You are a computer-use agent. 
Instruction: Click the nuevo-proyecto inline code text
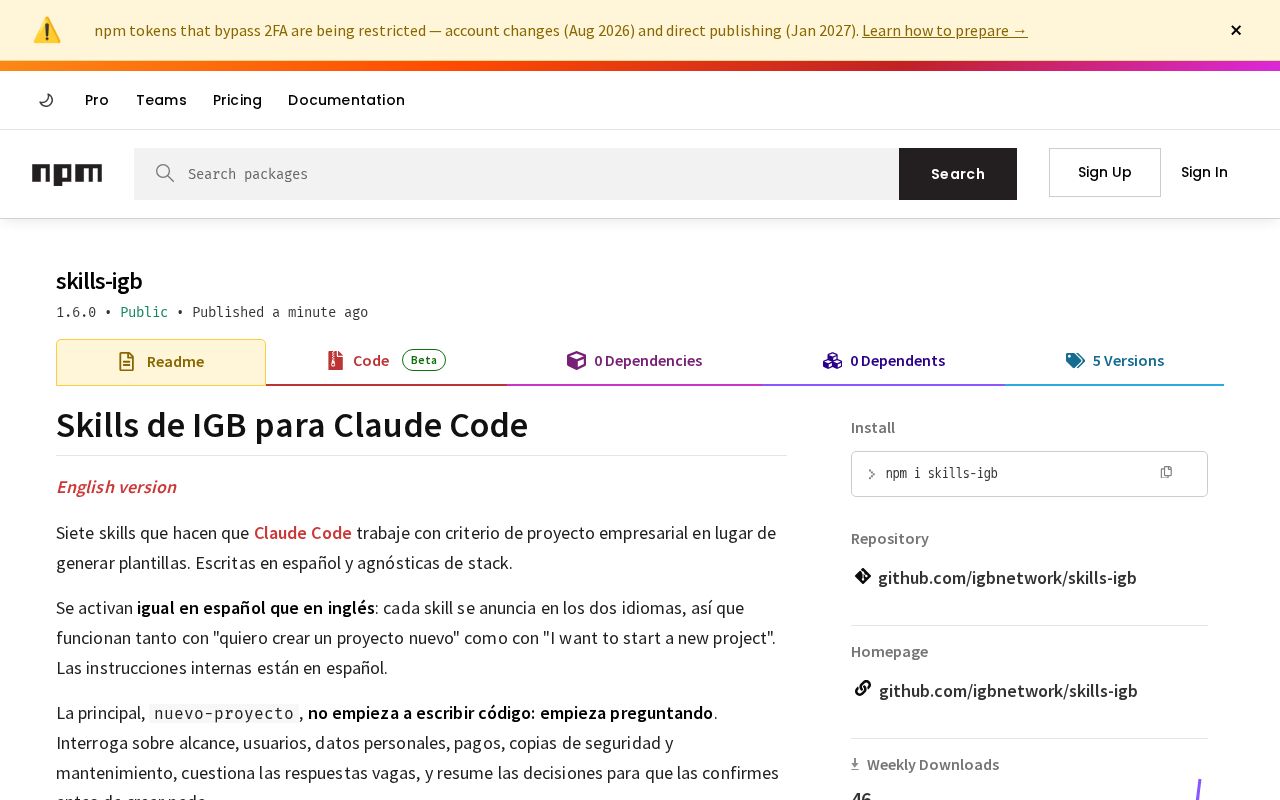pyautogui.click(x=224, y=713)
